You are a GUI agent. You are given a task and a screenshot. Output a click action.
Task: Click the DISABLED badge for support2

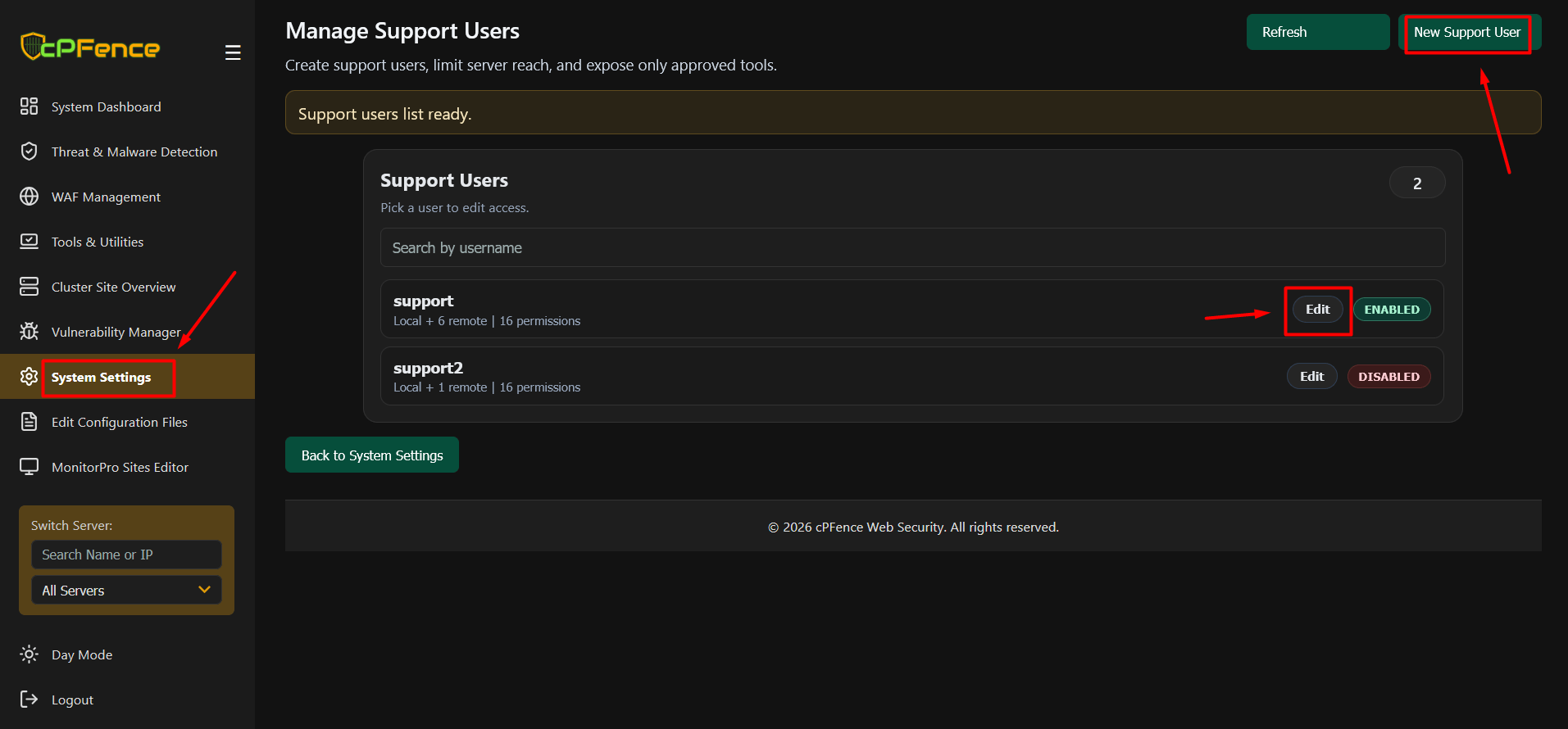(1388, 377)
